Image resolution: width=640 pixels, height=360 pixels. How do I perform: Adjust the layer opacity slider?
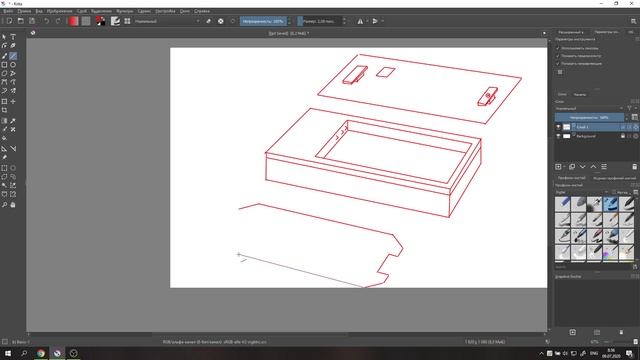(589, 118)
